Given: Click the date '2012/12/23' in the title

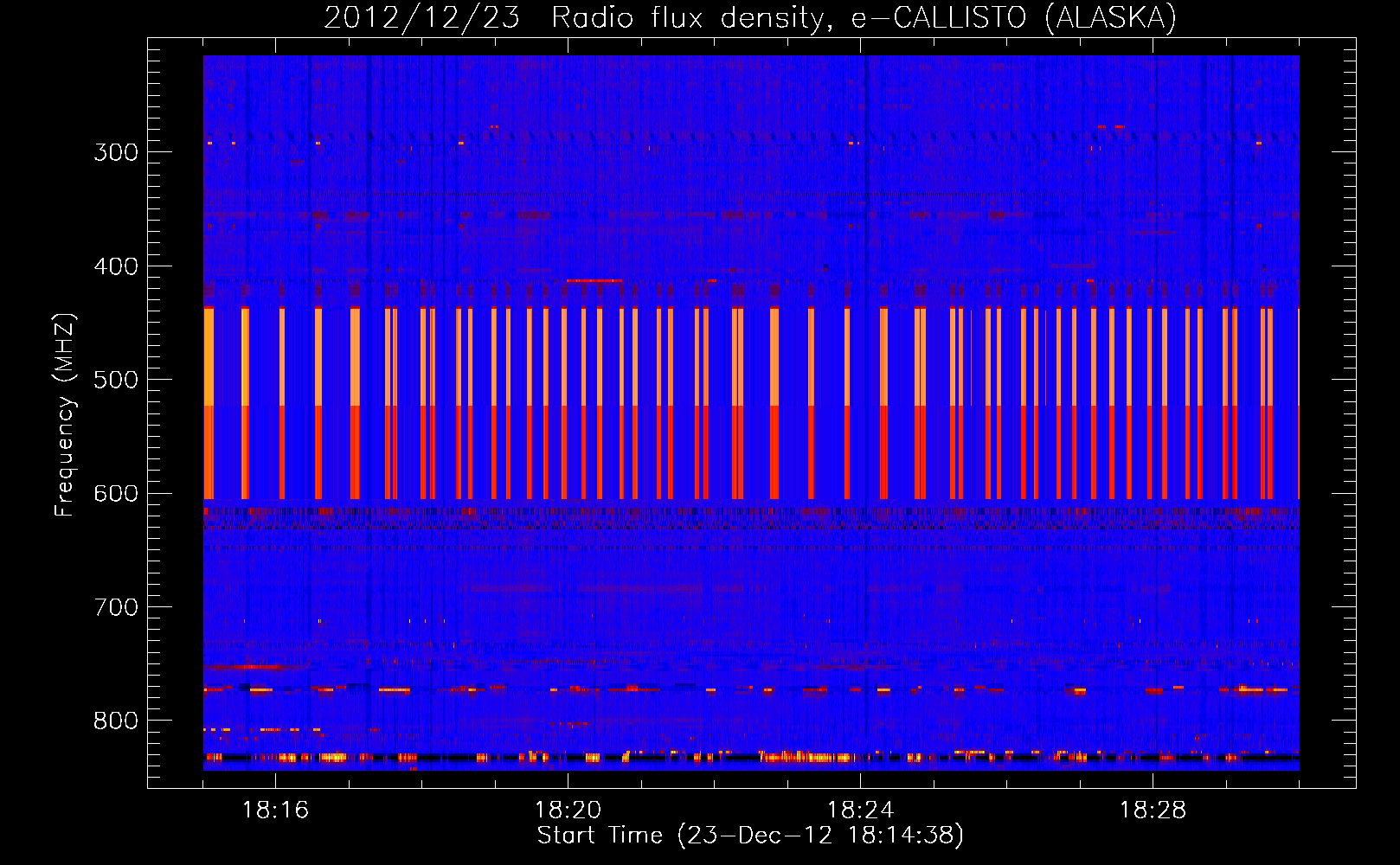Looking at the screenshot, I should [x=421, y=17].
